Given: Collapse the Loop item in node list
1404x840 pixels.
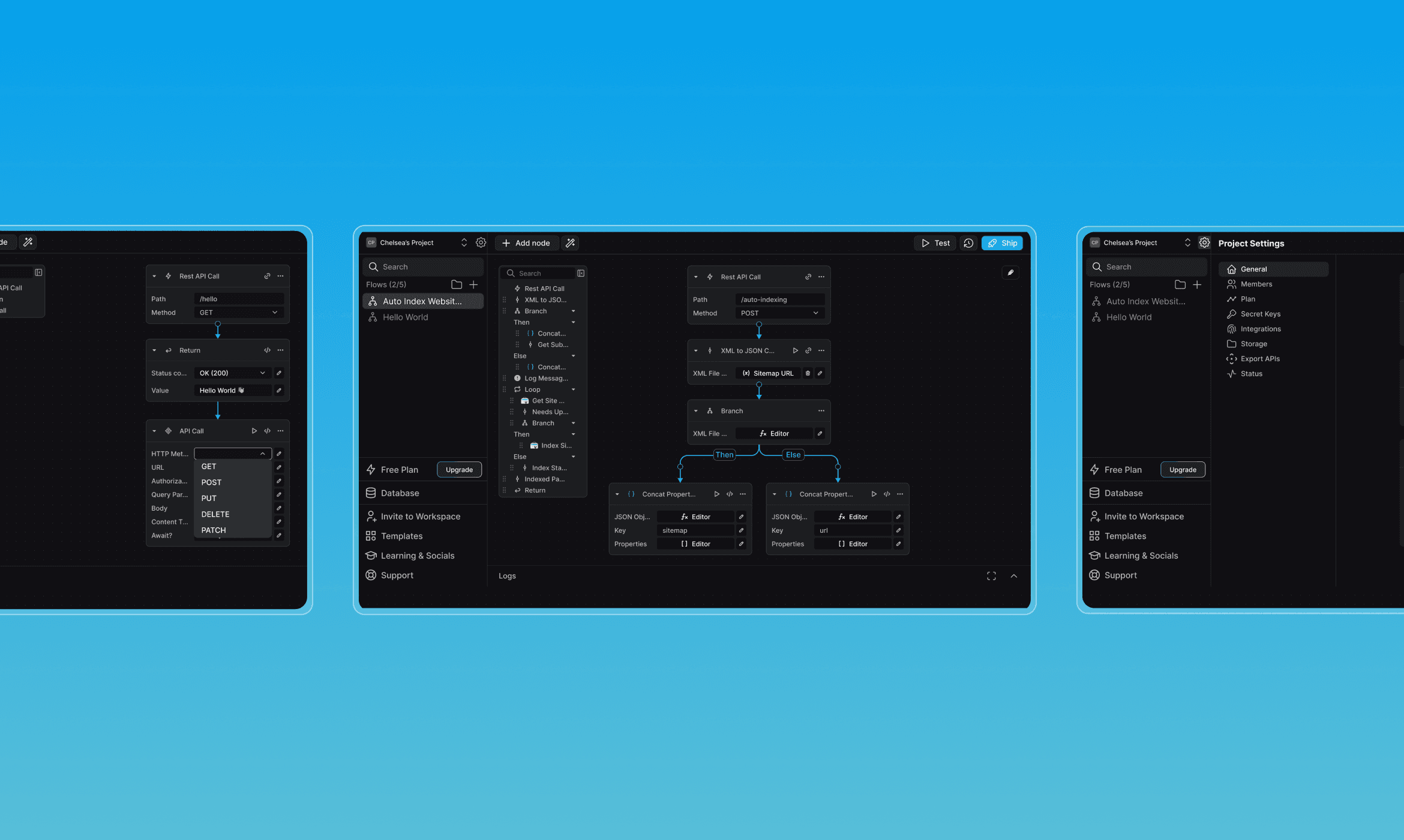Looking at the screenshot, I should (x=573, y=390).
